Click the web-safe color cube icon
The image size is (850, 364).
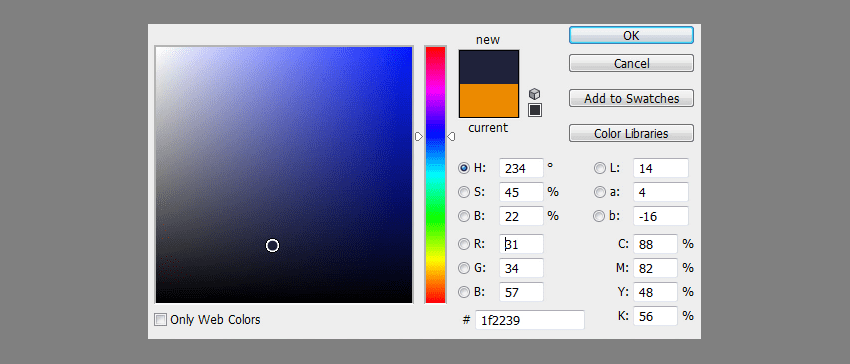point(535,94)
